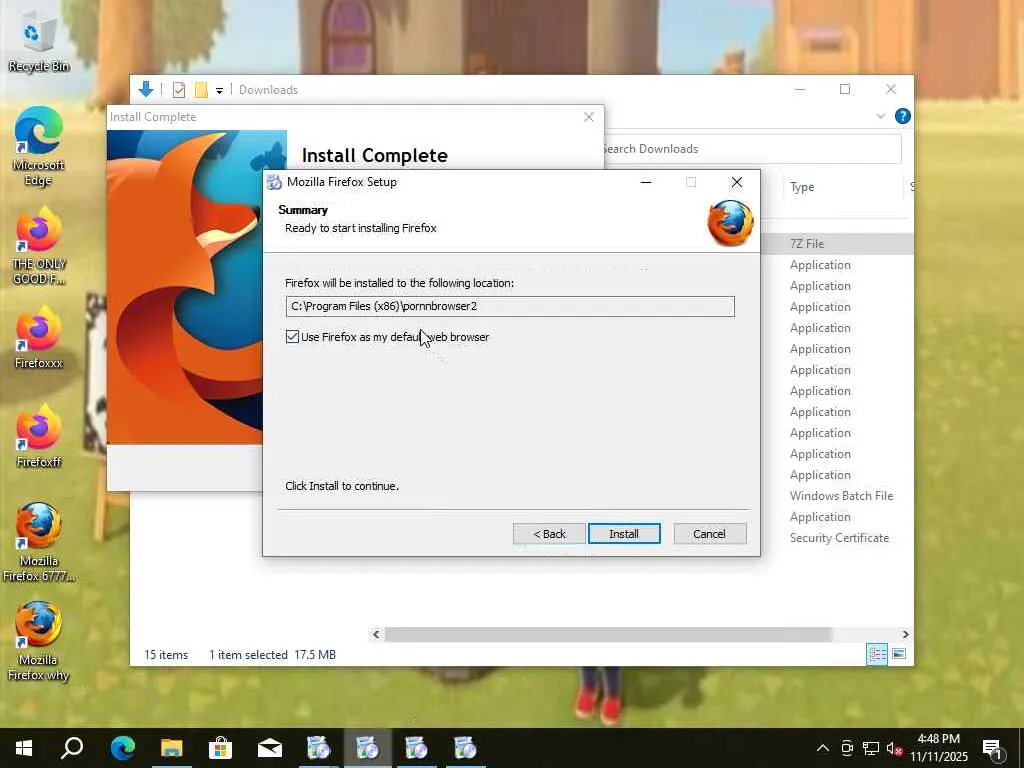This screenshot has width=1024, height=768.
Task: Open taskbar Search magnifier
Action: (x=72, y=748)
